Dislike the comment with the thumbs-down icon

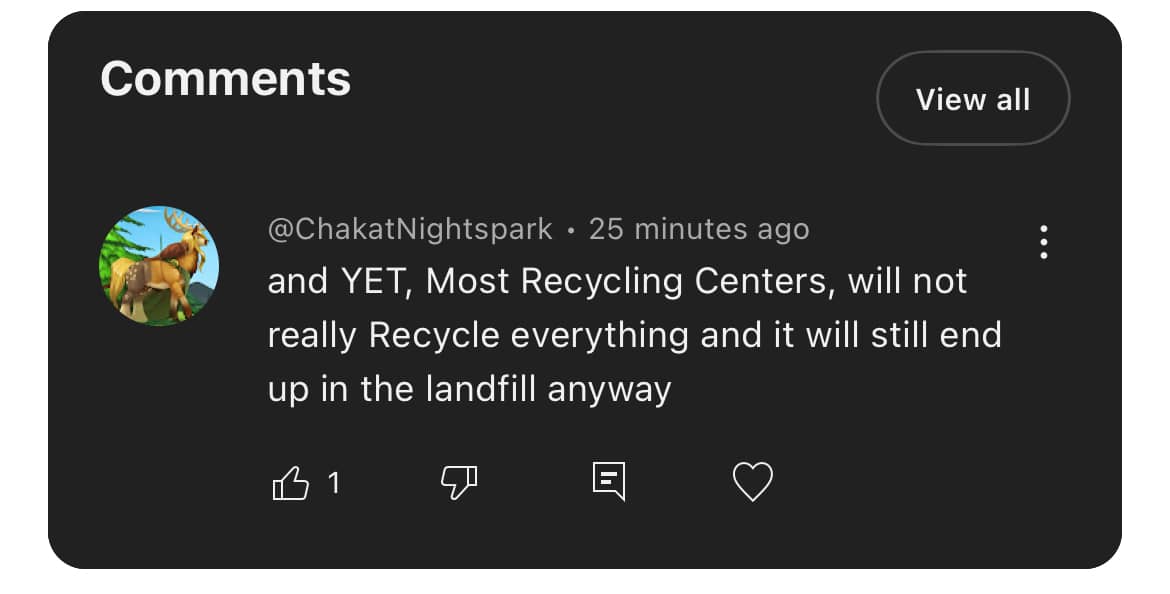pos(459,484)
